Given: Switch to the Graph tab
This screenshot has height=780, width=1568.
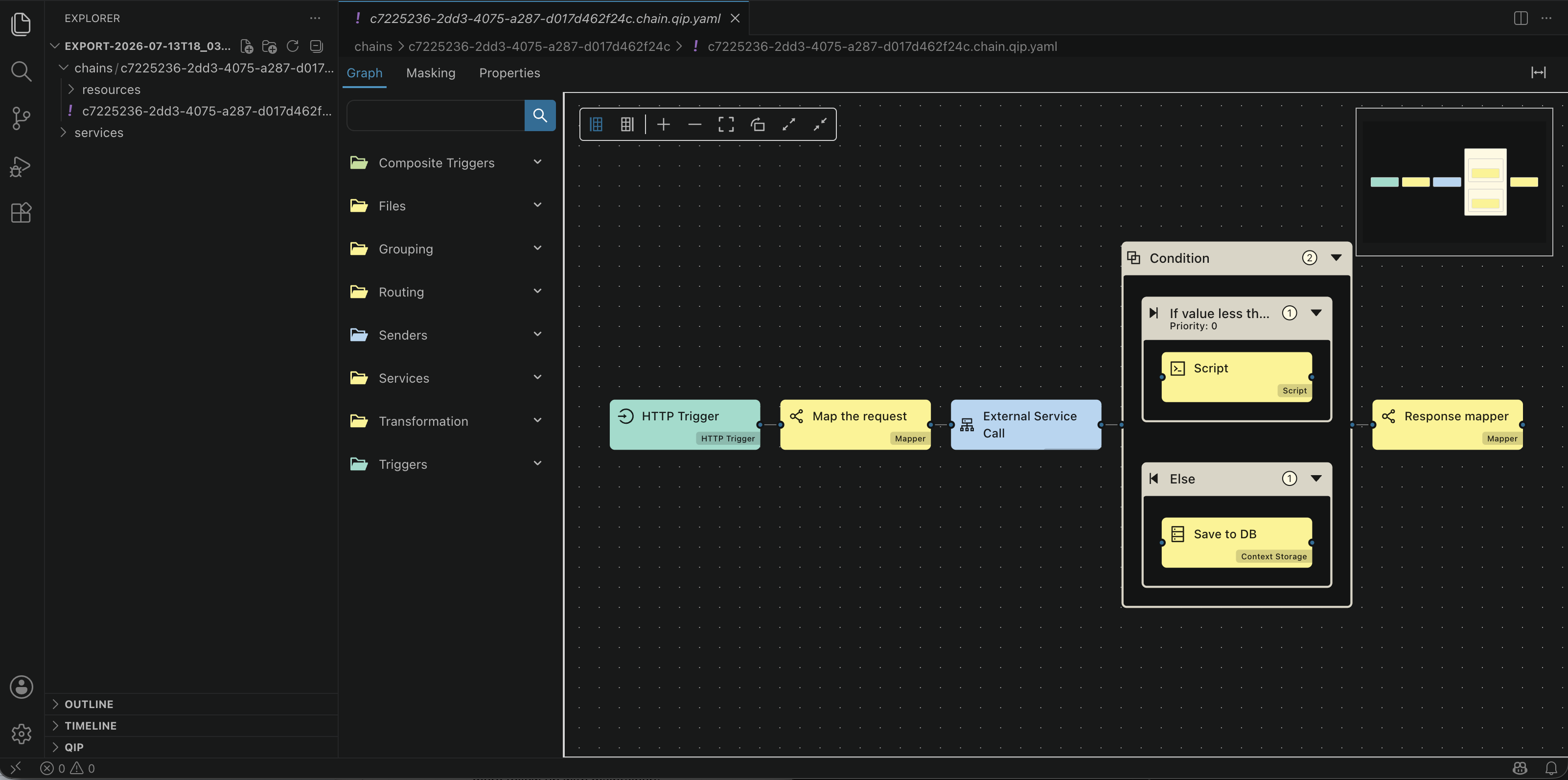Looking at the screenshot, I should (365, 72).
